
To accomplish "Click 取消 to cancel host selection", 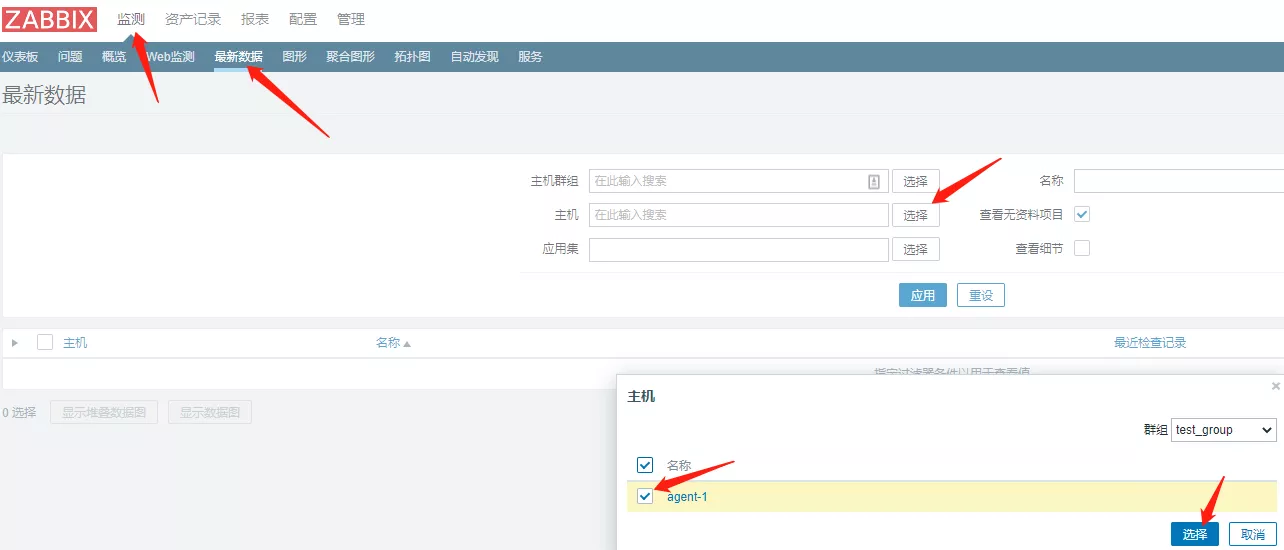I will 1252,534.
